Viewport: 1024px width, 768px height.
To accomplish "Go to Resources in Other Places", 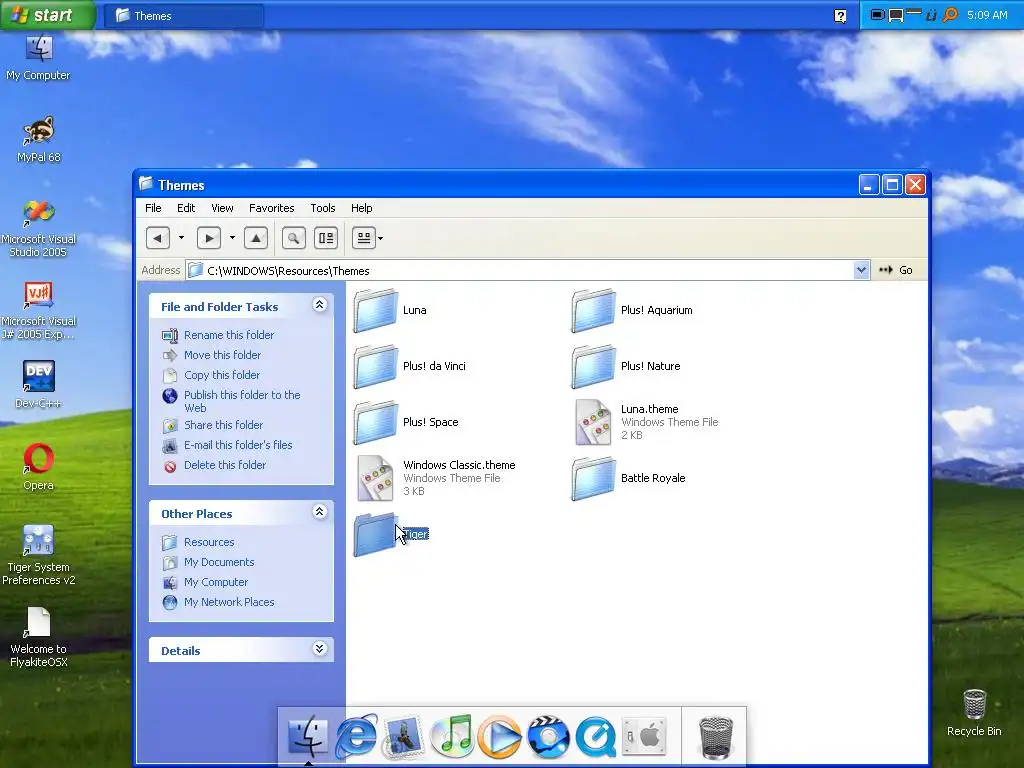I will [x=209, y=542].
